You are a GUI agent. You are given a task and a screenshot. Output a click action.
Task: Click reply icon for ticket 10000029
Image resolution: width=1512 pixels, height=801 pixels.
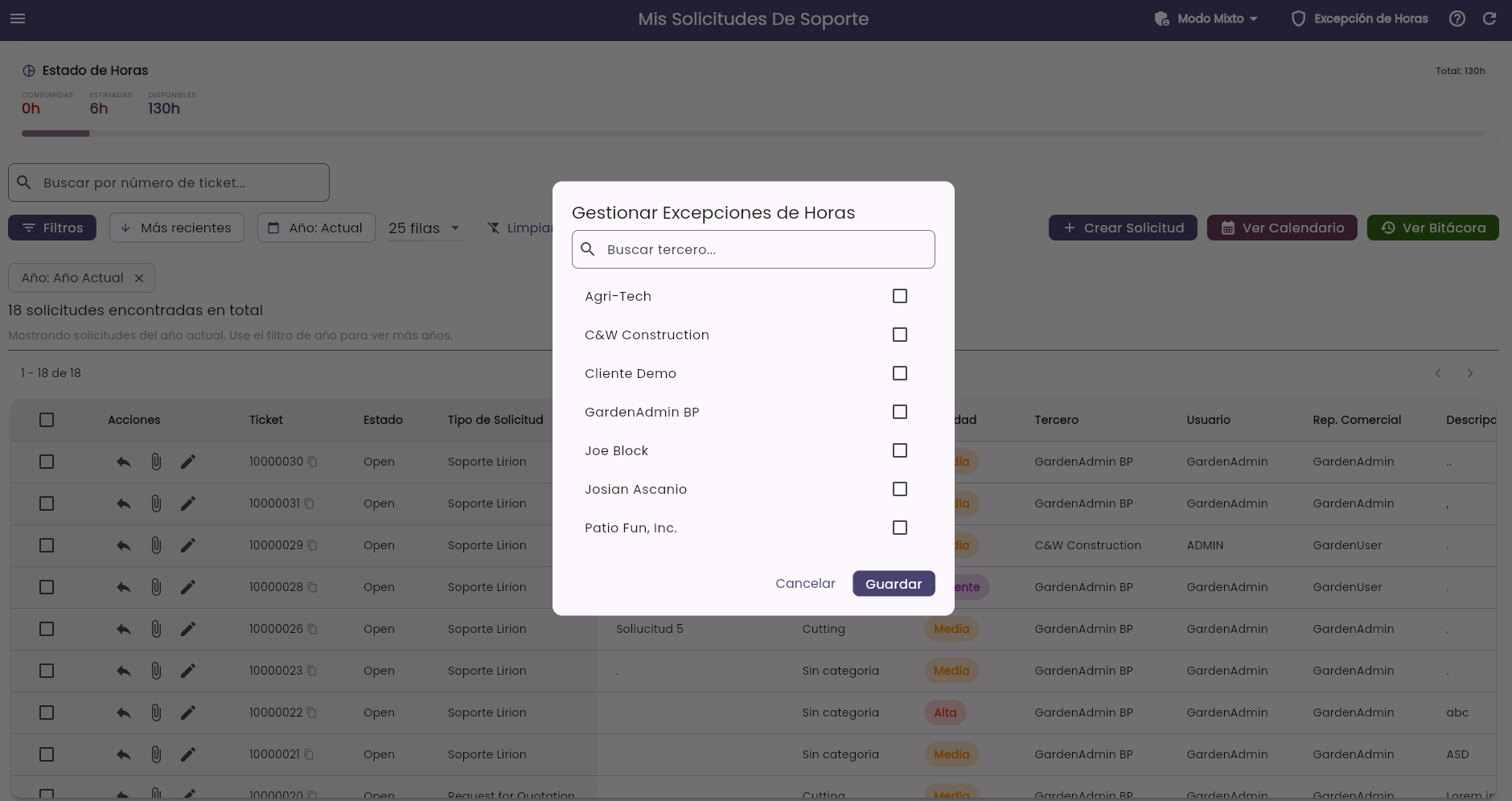click(x=123, y=545)
